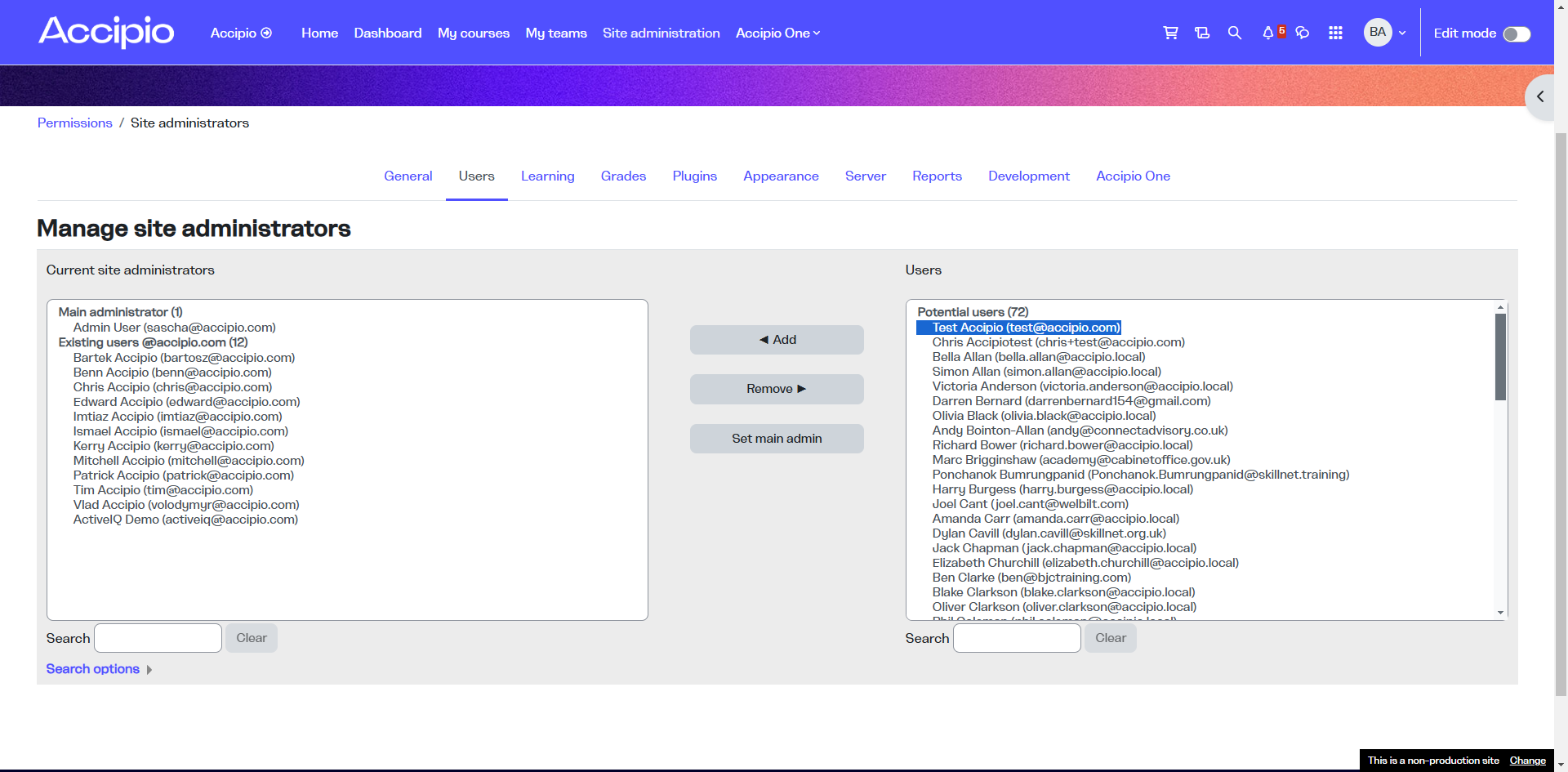
Task: Select Chris Accipiotest in potential users
Action: [x=1058, y=342]
